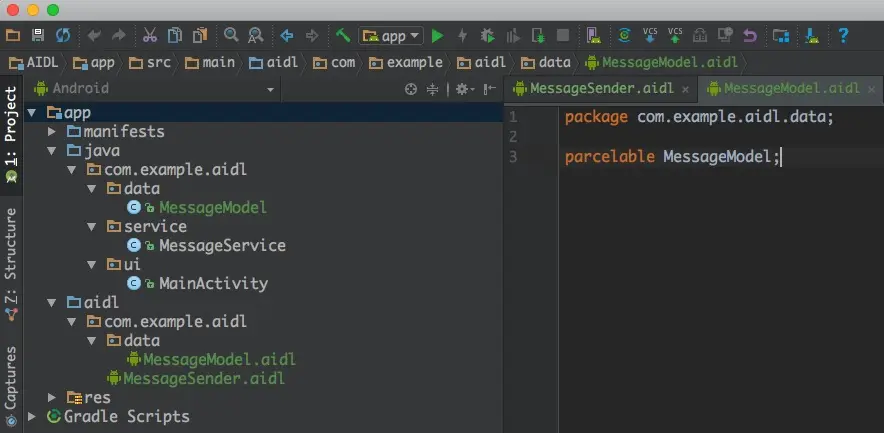Open Project panel gear settings menu
This screenshot has width=884, height=433.
tap(465, 89)
